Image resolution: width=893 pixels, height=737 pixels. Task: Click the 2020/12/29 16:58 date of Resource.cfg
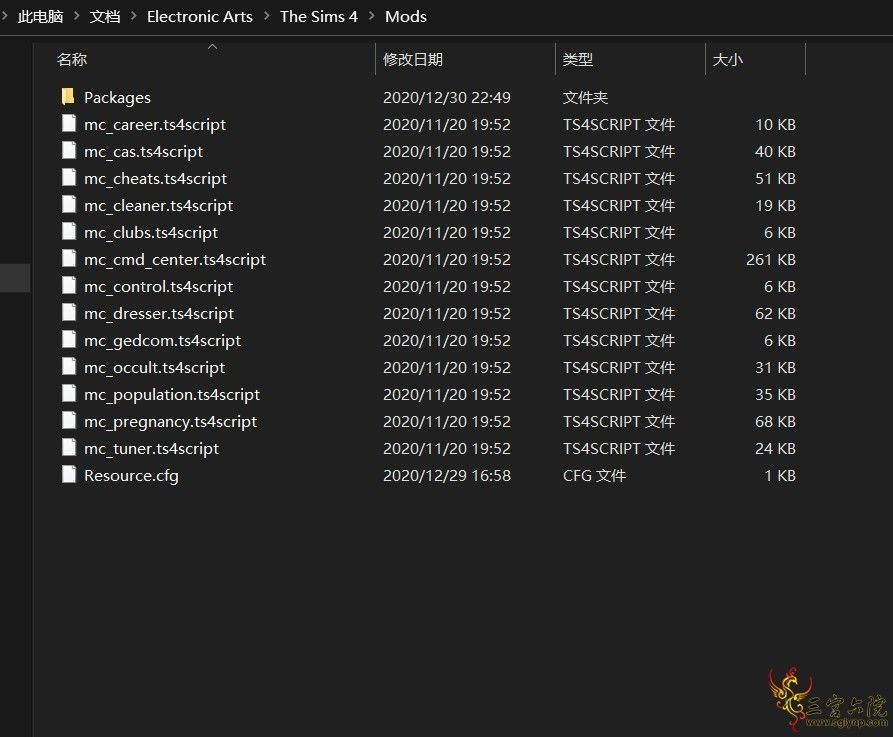pos(447,476)
